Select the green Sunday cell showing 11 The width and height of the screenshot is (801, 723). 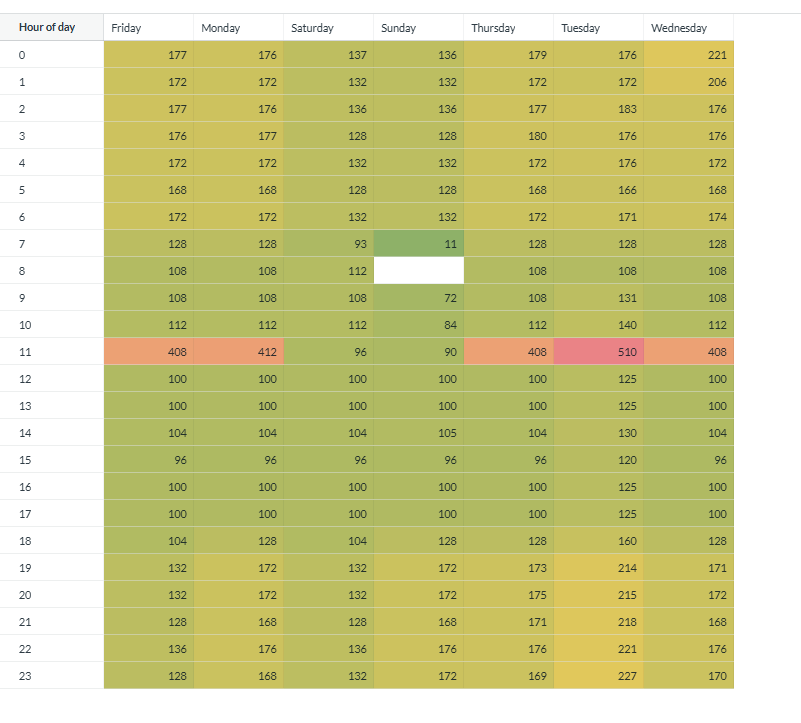(x=418, y=244)
